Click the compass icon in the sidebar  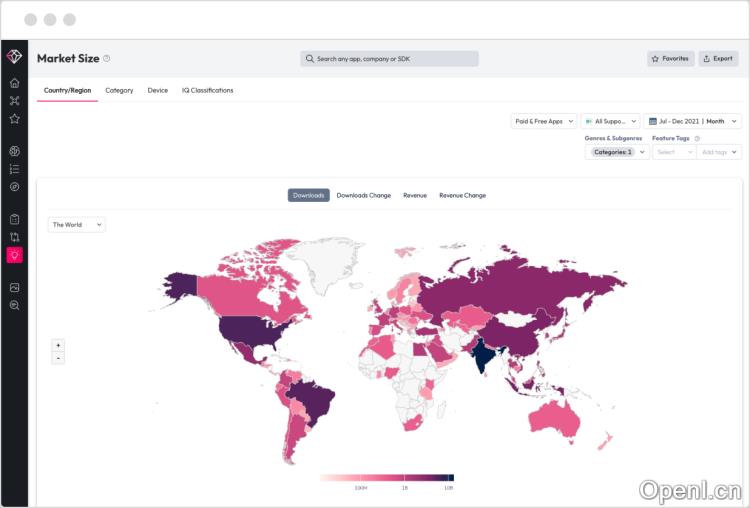pyautogui.click(x=14, y=187)
